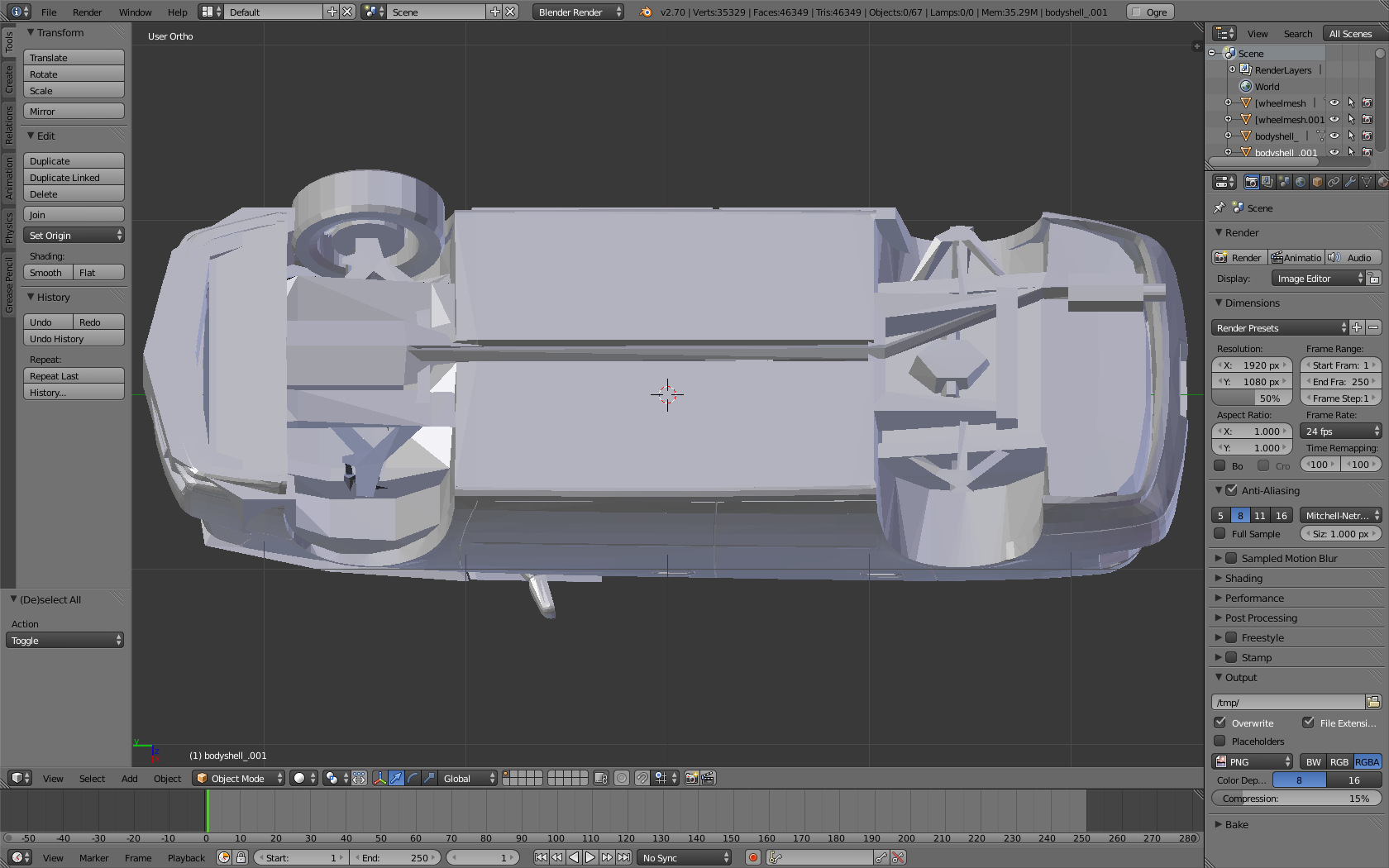
Task: Toggle the Overwrite output checkbox
Action: click(x=1220, y=723)
